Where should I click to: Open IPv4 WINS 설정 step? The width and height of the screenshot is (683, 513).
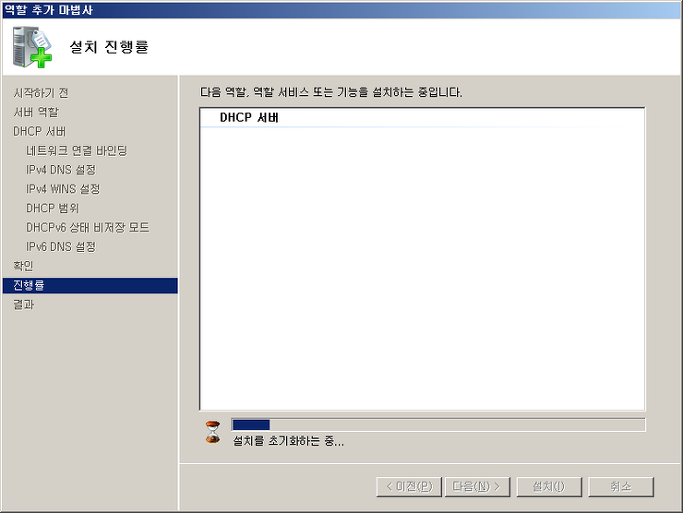(x=63, y=189)
